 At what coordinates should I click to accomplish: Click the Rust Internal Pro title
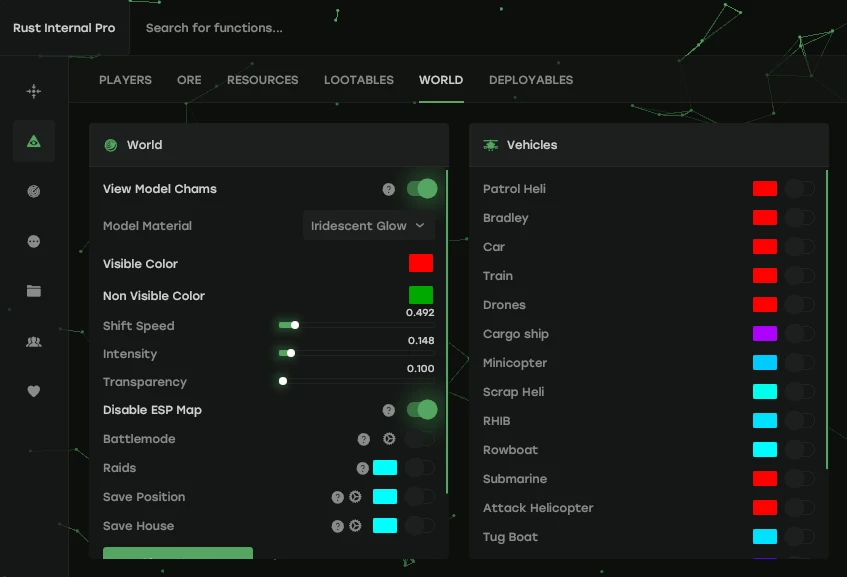(x=64, y=28)
